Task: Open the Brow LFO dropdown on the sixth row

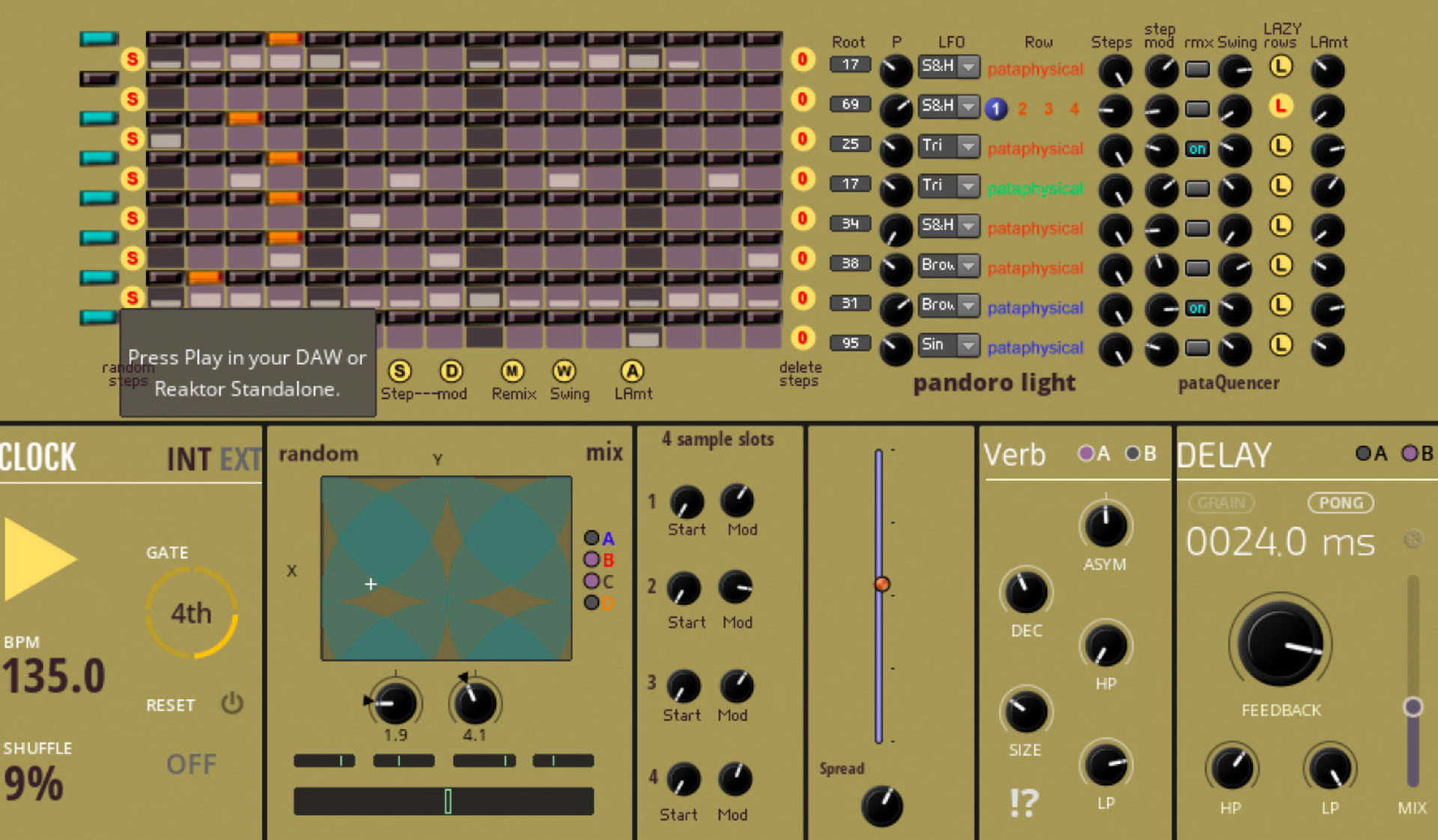Action: pyautogui.click(x=947, y=266)
